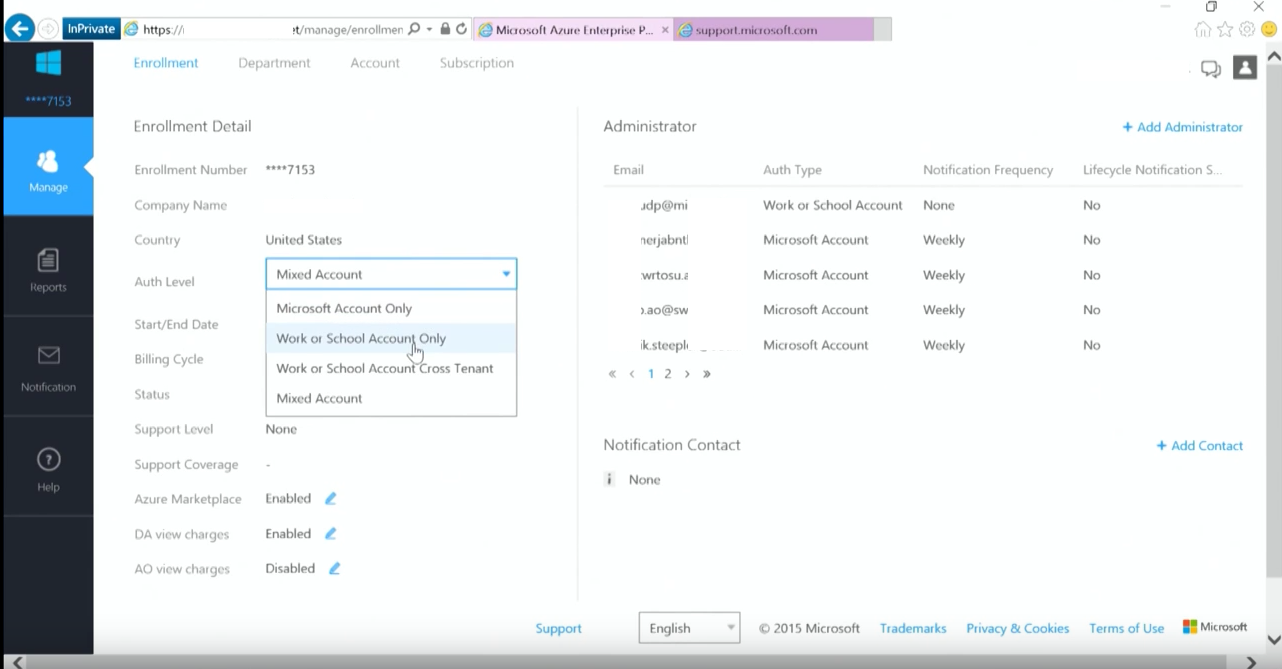Open the user profile icon

(x=1244, y=68)
